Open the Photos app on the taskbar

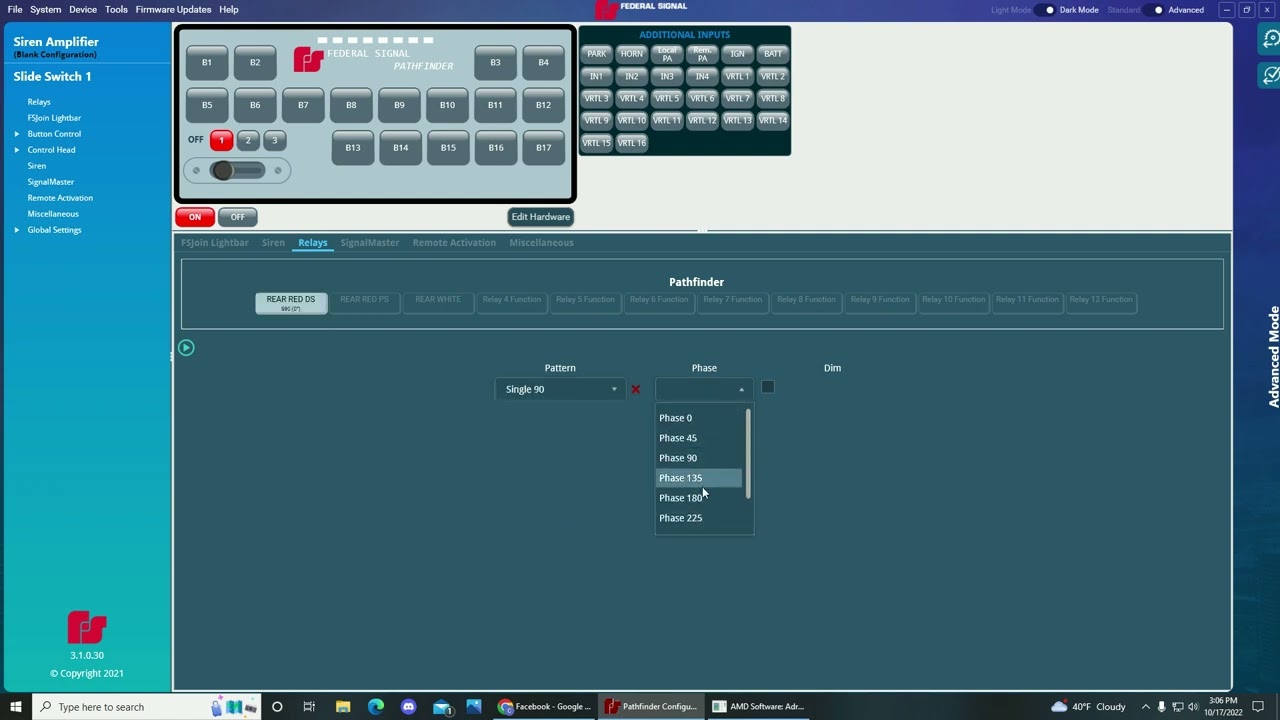(x=474, y=707)
